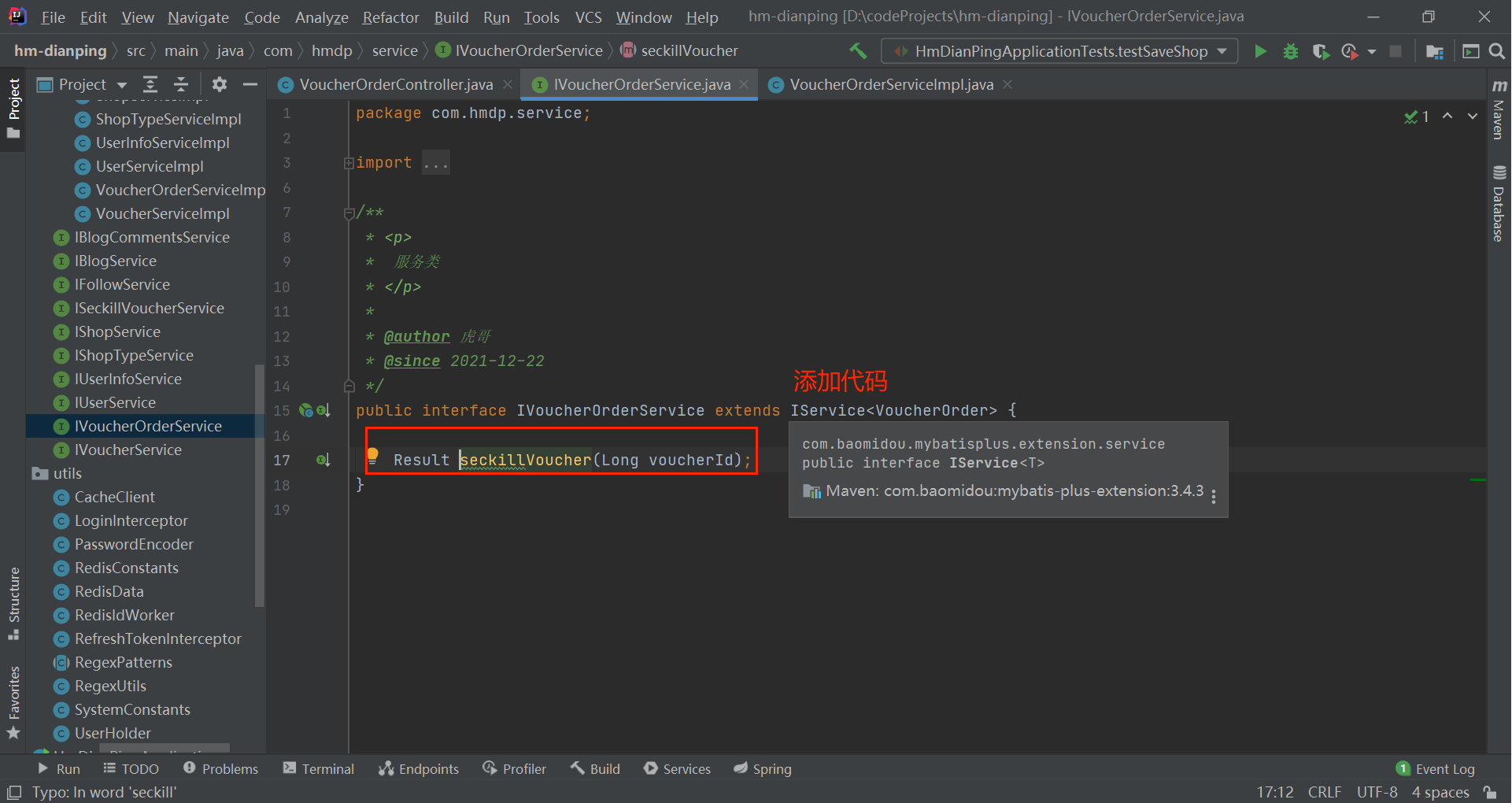Collapse all in Project panel
The height and width of the screenshot is (803, 1512).
pyautogui.click(x=181, y=84)
